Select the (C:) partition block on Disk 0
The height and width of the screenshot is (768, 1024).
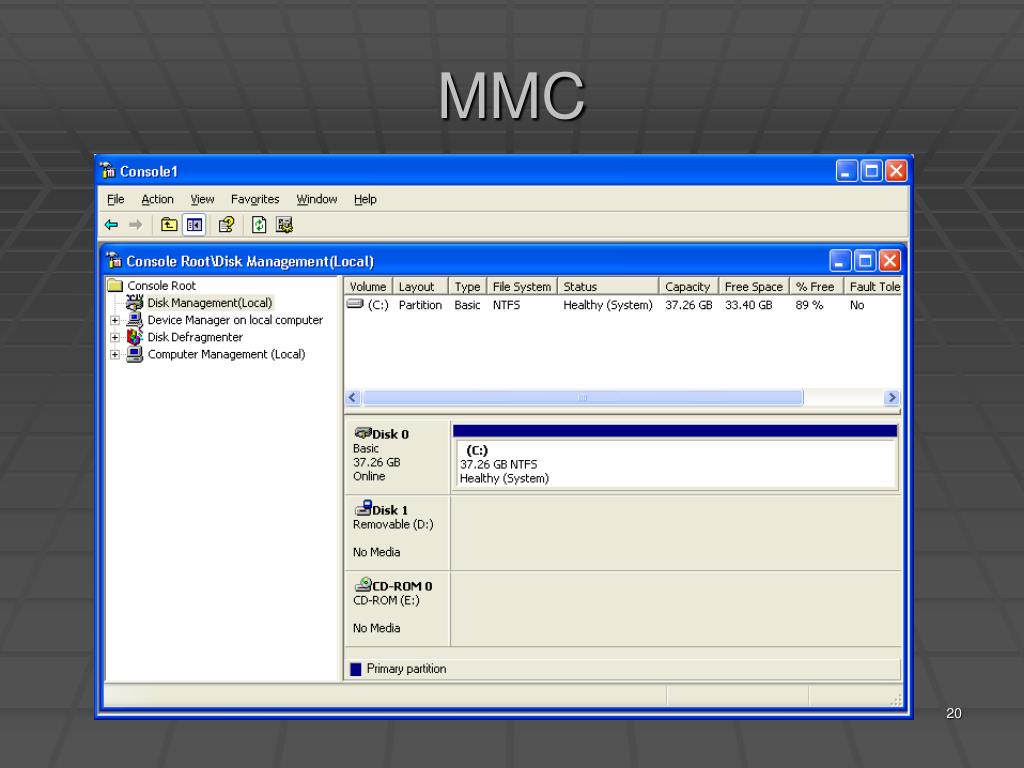click(x=675, y=457)
